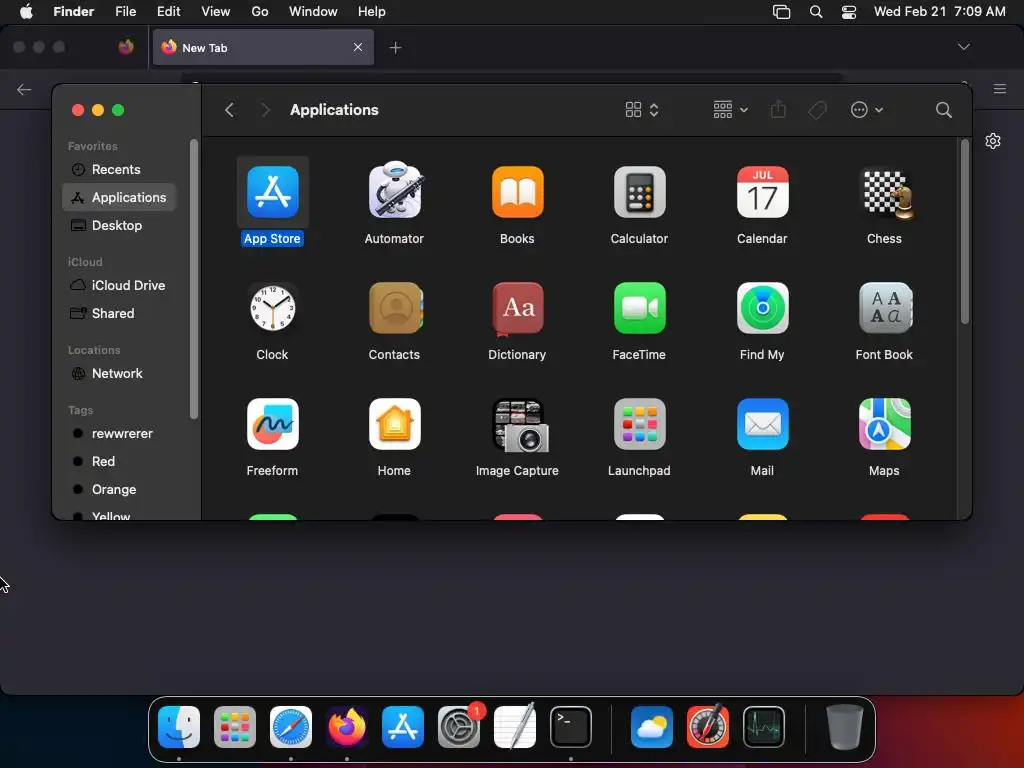
Task: Select the Calendar app icon
Action: [762, 192]
